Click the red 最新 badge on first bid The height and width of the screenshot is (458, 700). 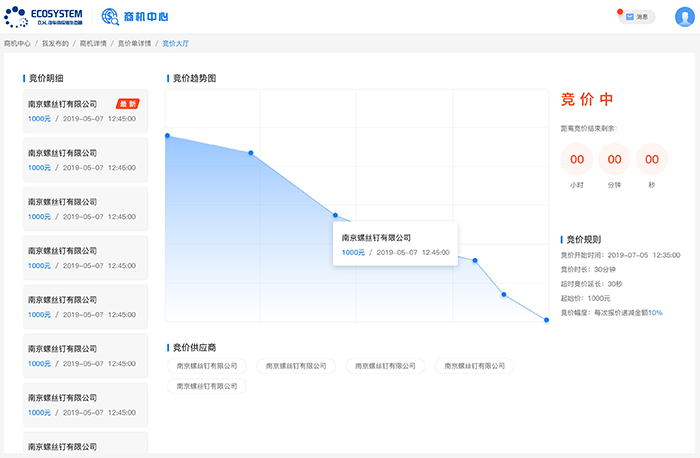pos(128,104)
